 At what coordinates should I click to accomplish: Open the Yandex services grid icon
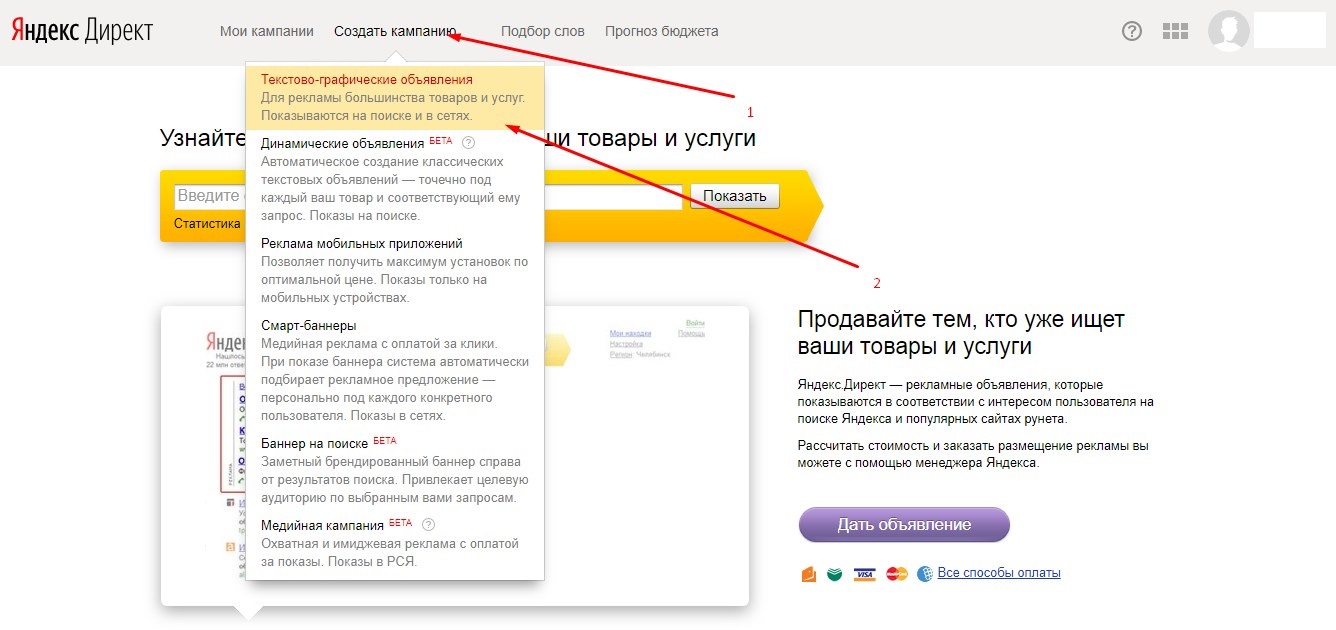(1175, 31)
